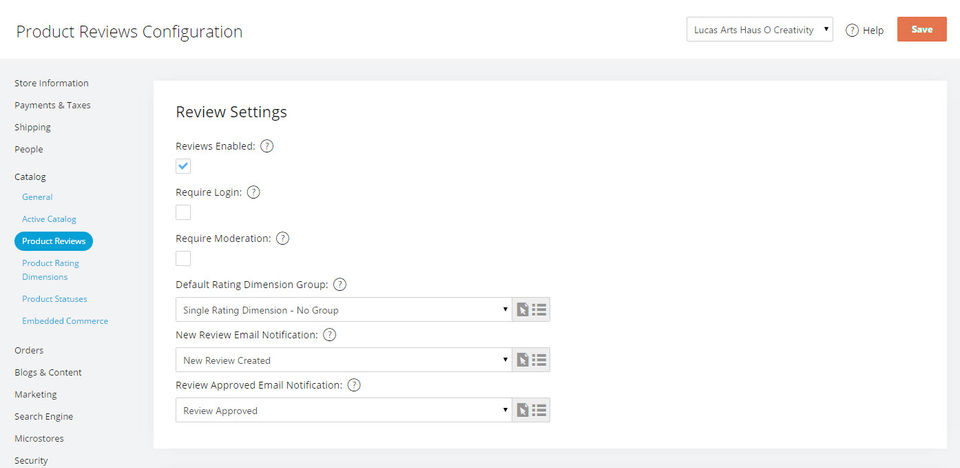Screen dimensions: 960x468
Task: Click the edit icon beside Single Rating Dimension dropdown
Action: click(x=522, y=309)
